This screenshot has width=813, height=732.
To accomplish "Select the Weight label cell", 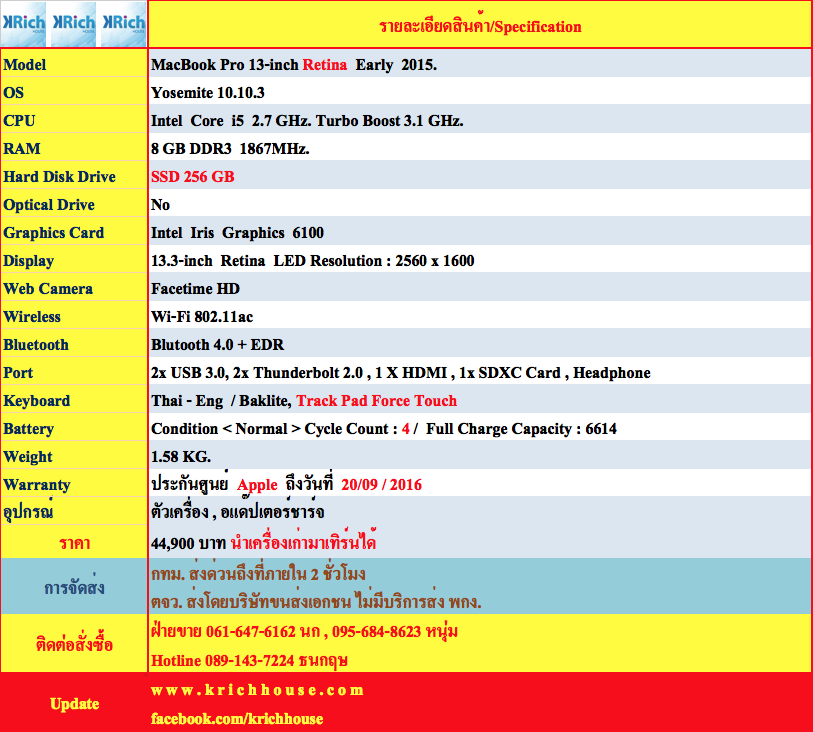I will pos(74,457).
